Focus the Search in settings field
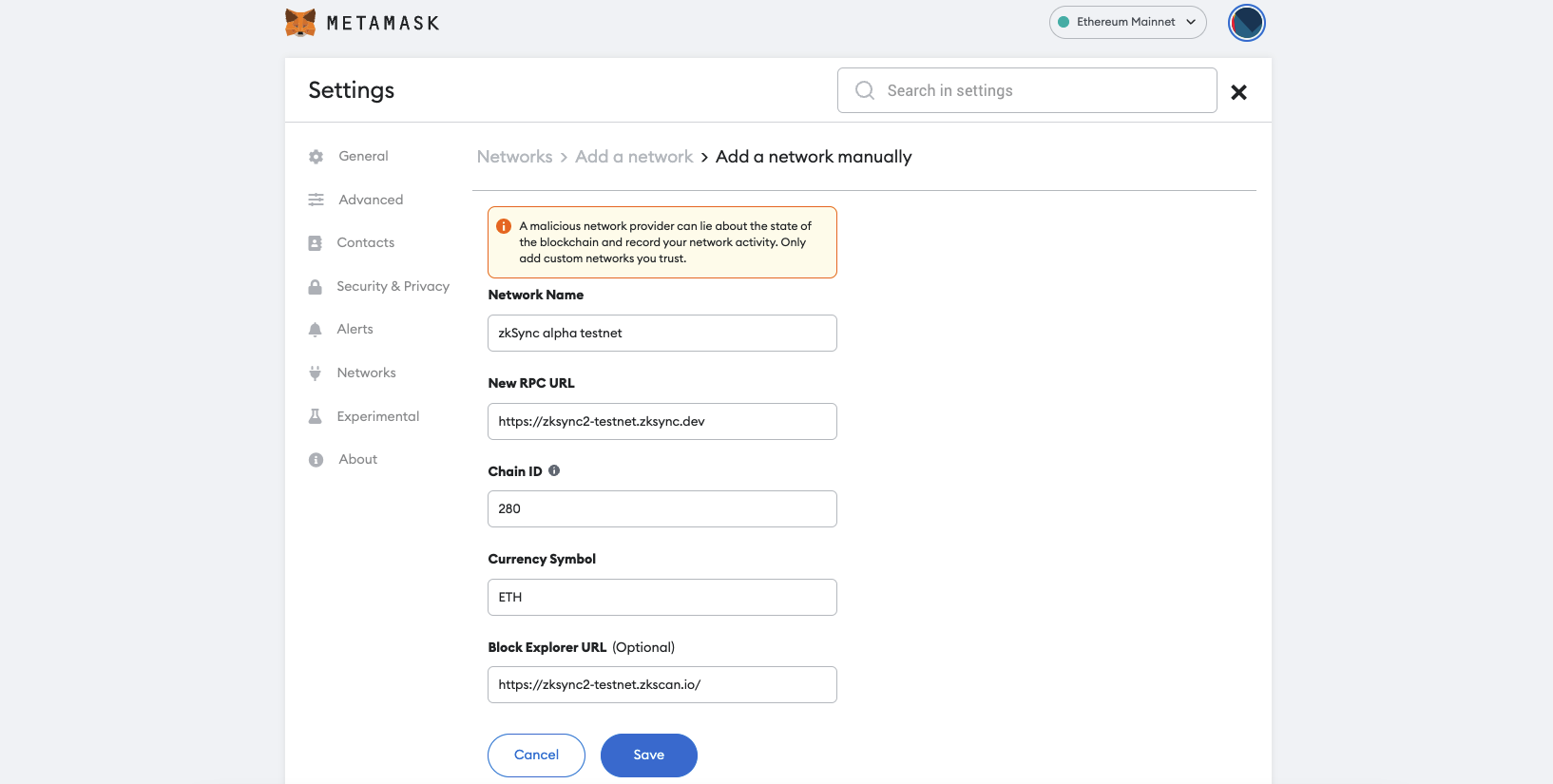This screenshot has width=1553, height=784. pyautogui.click(x=1026, y=90)
